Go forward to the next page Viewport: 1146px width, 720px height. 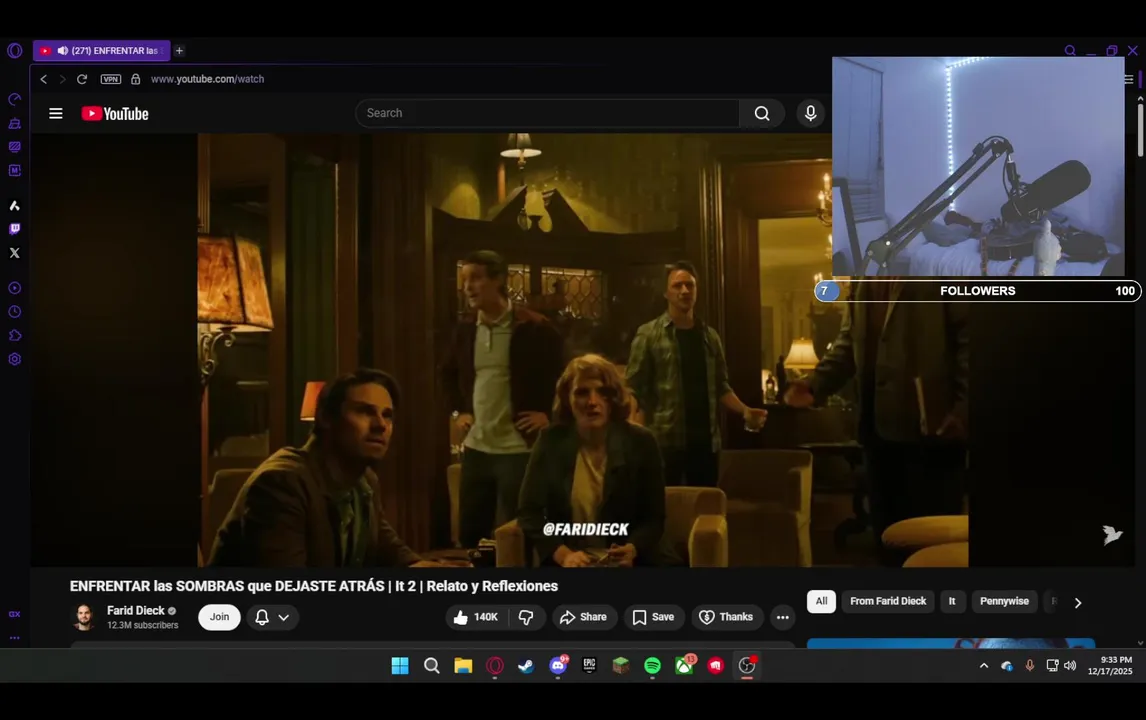tap(63, 79)
